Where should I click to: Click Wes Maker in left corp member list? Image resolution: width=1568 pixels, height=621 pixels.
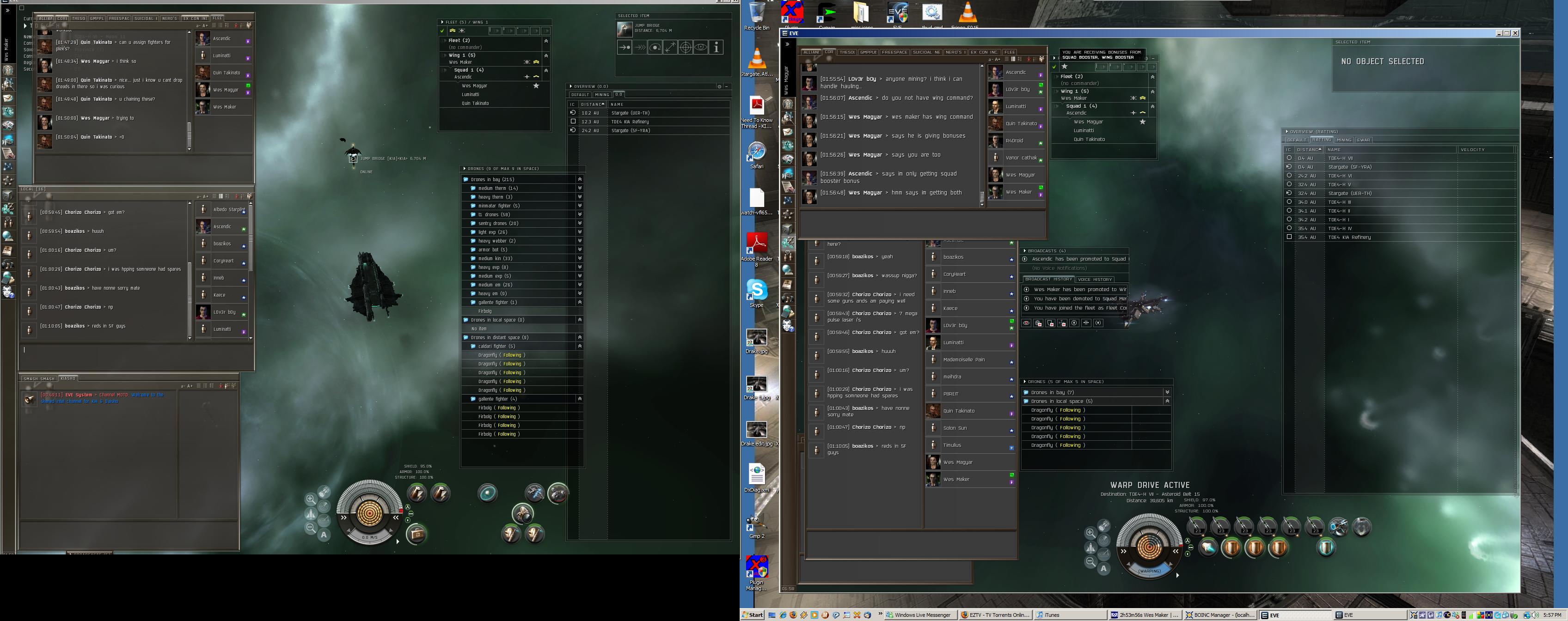pos(225,107)
